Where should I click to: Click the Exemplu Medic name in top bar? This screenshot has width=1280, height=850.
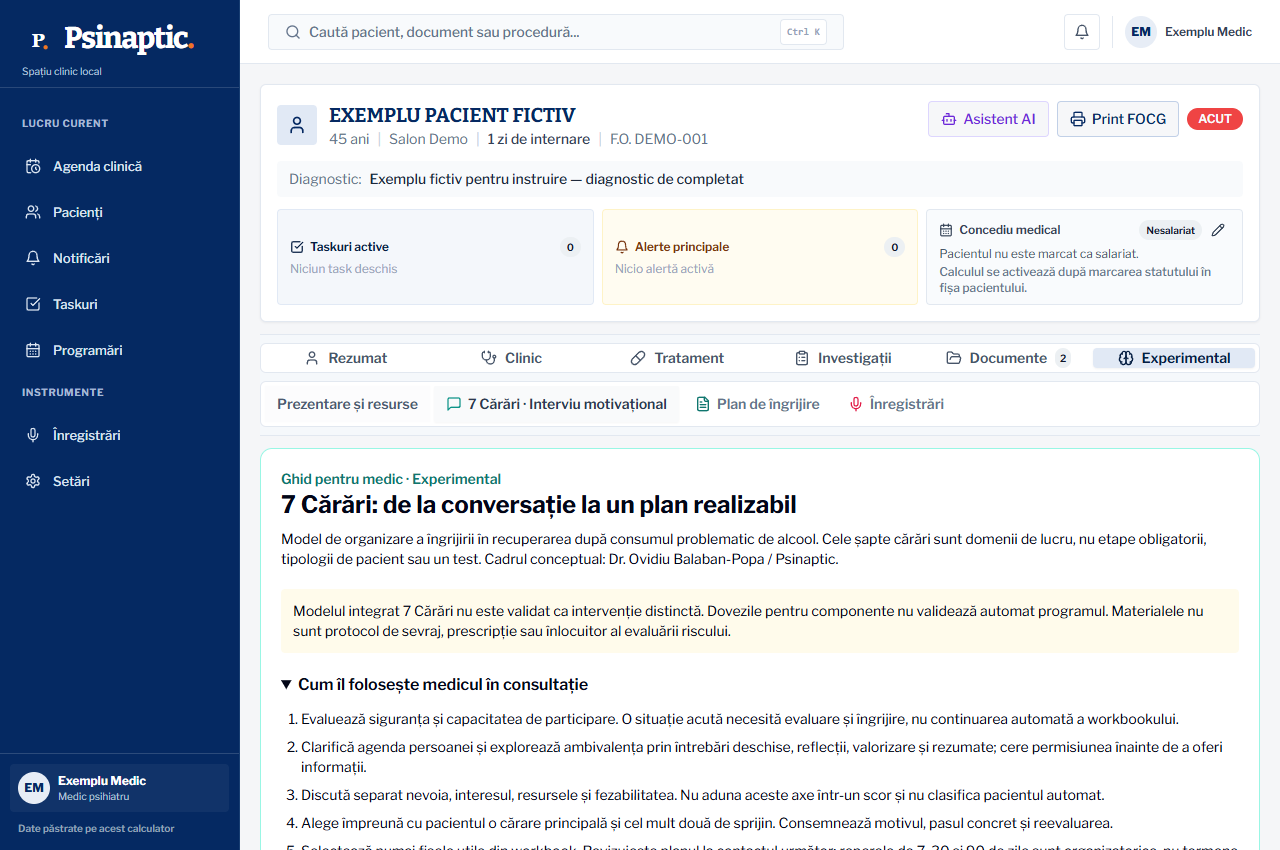(x=1208, y=32)
